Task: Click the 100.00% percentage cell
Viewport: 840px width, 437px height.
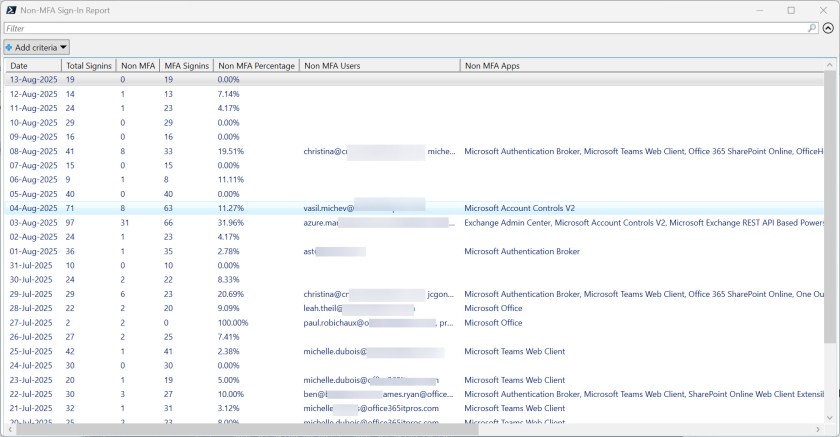Action: pyautogui.click(x=233, y=323)
